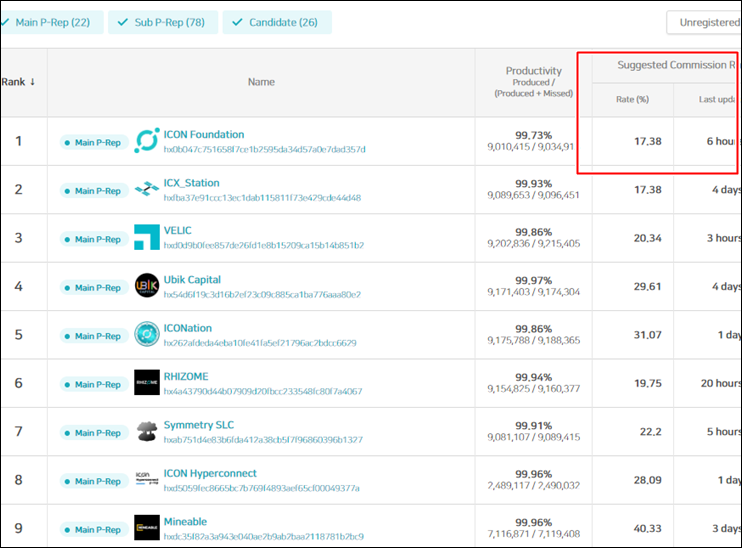Click the 99.97% productivity value

point(534,281)
